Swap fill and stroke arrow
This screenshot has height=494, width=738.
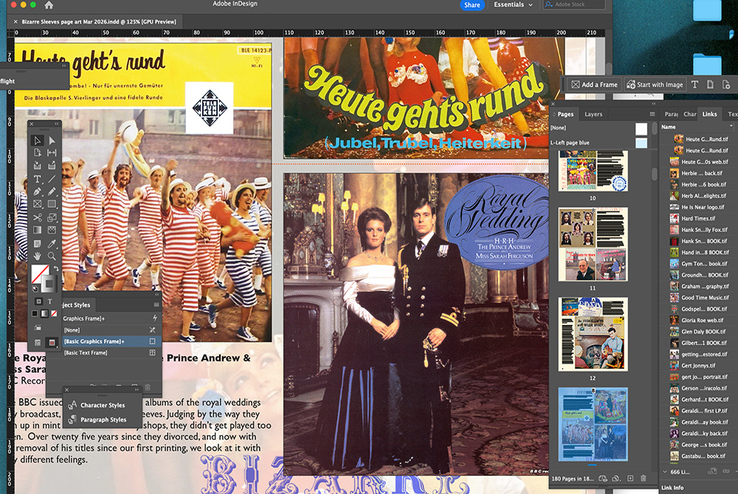[56, 269]
